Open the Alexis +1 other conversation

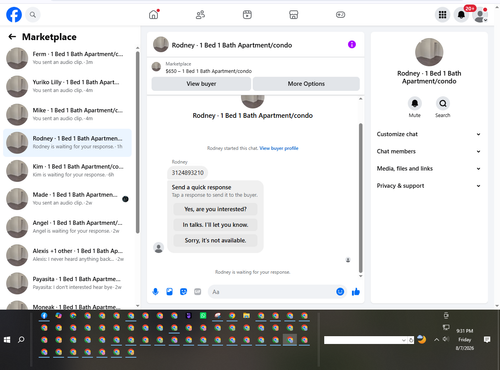click(67, 255)
